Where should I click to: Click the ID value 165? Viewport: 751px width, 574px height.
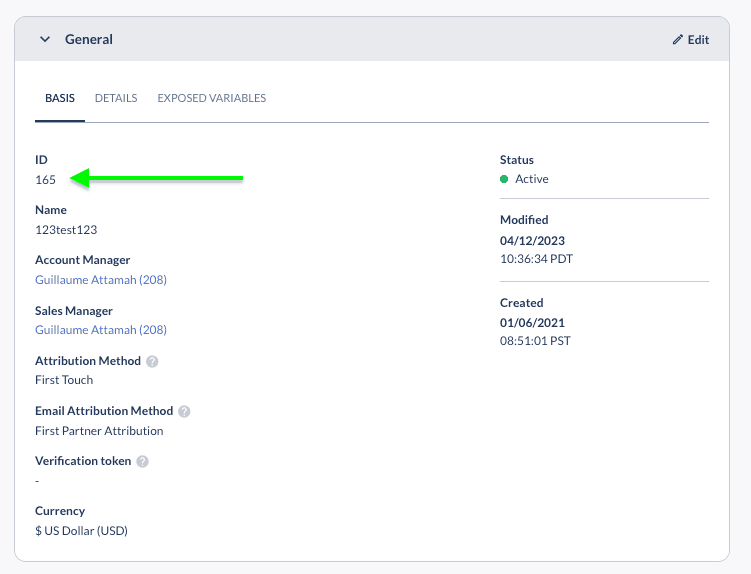coord(46,180)
